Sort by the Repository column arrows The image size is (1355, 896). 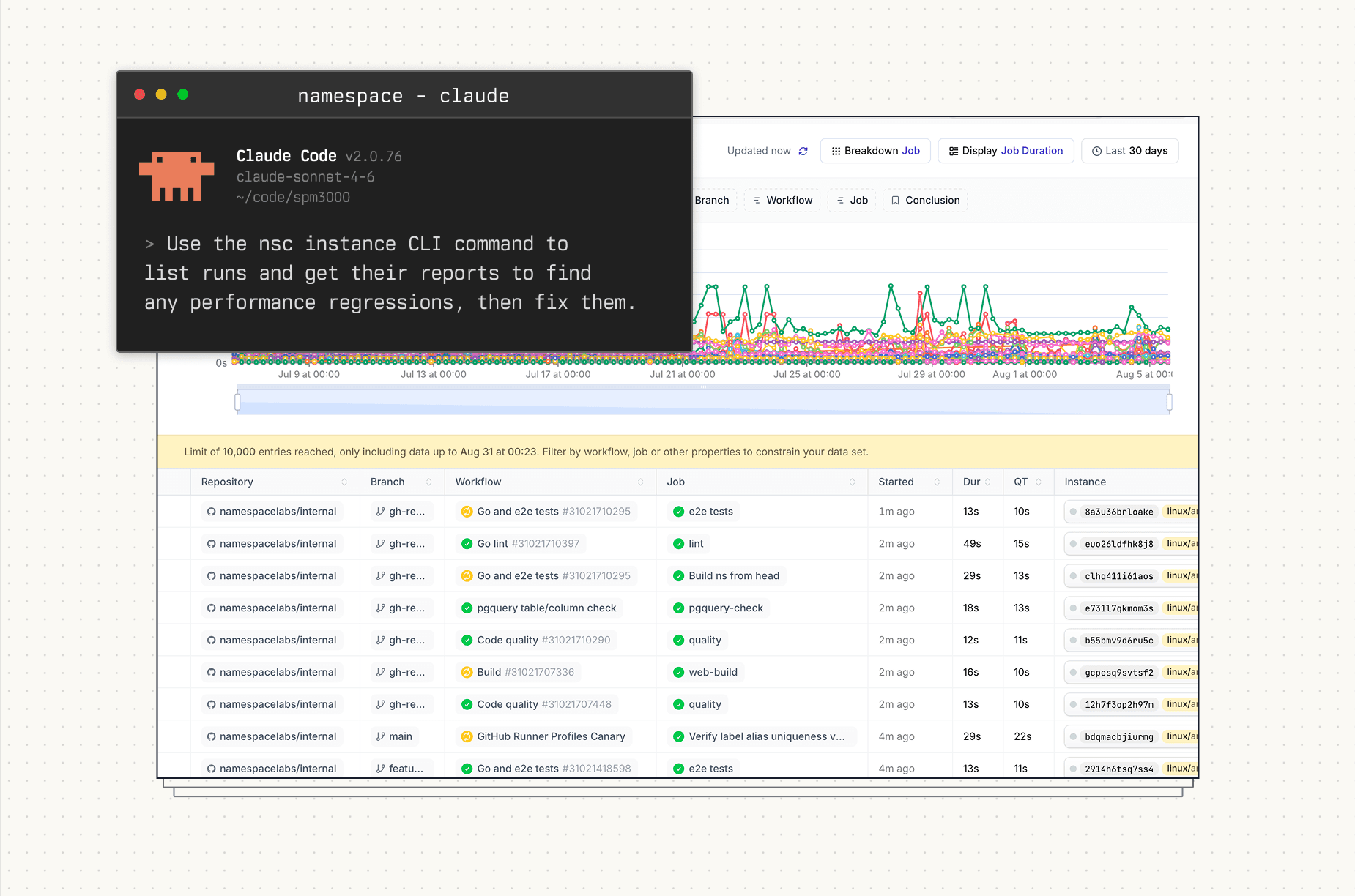click(344, 482)
